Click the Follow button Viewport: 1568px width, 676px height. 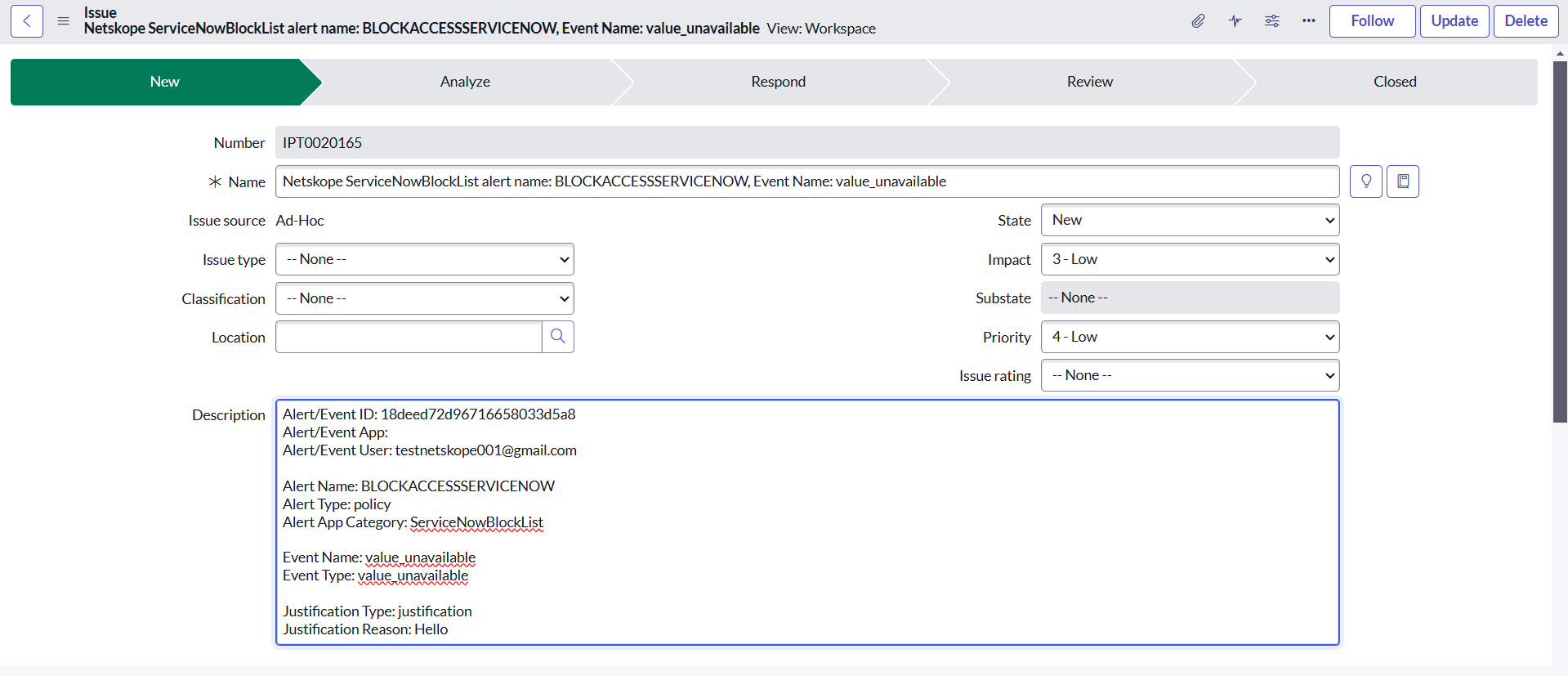tap(1373, 21)
